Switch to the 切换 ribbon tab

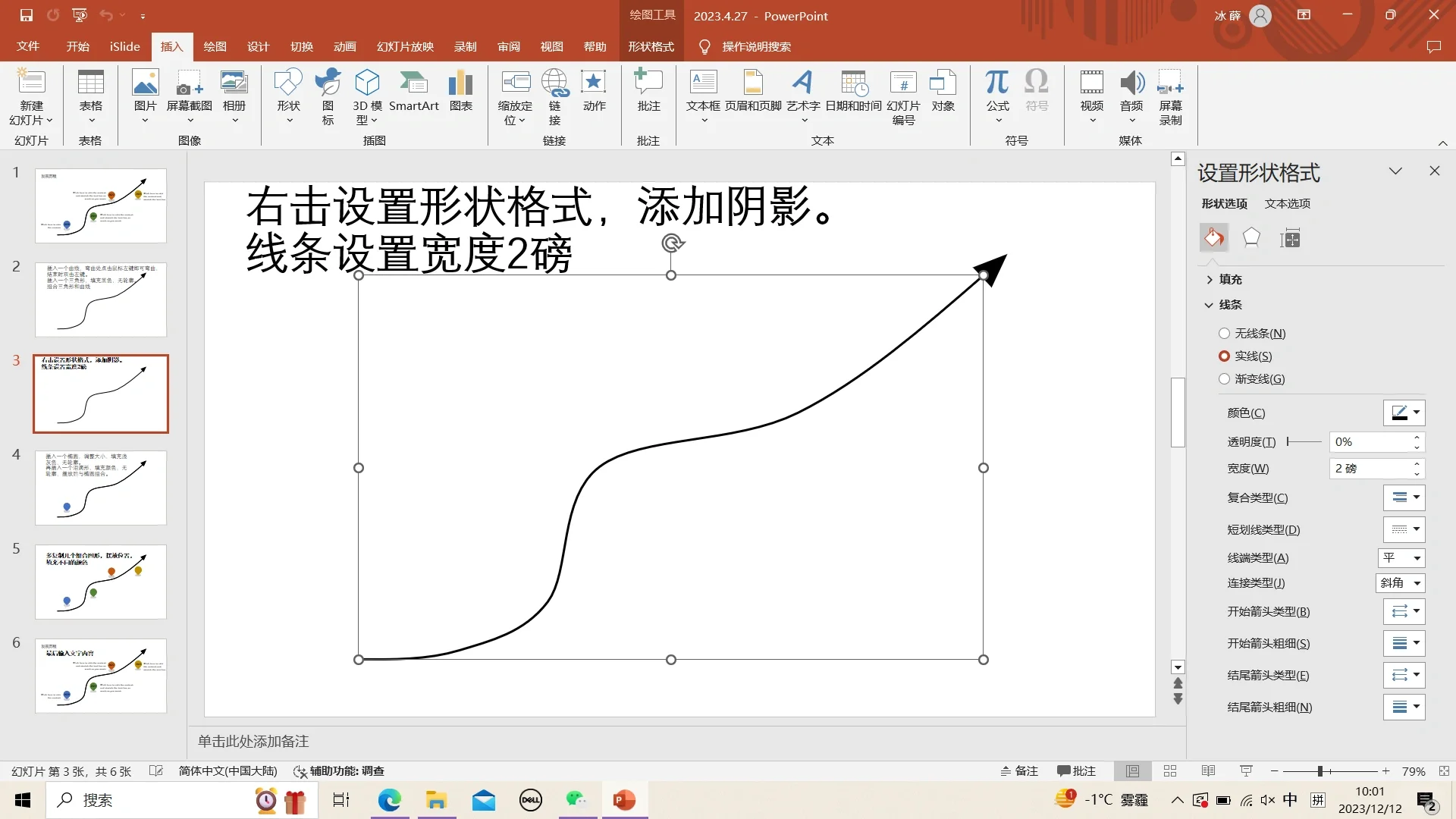click(301, 46)
